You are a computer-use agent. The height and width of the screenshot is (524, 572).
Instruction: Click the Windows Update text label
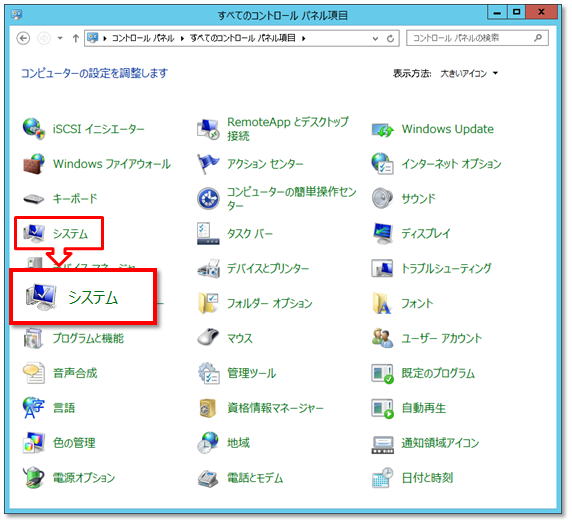click(448, 129)
